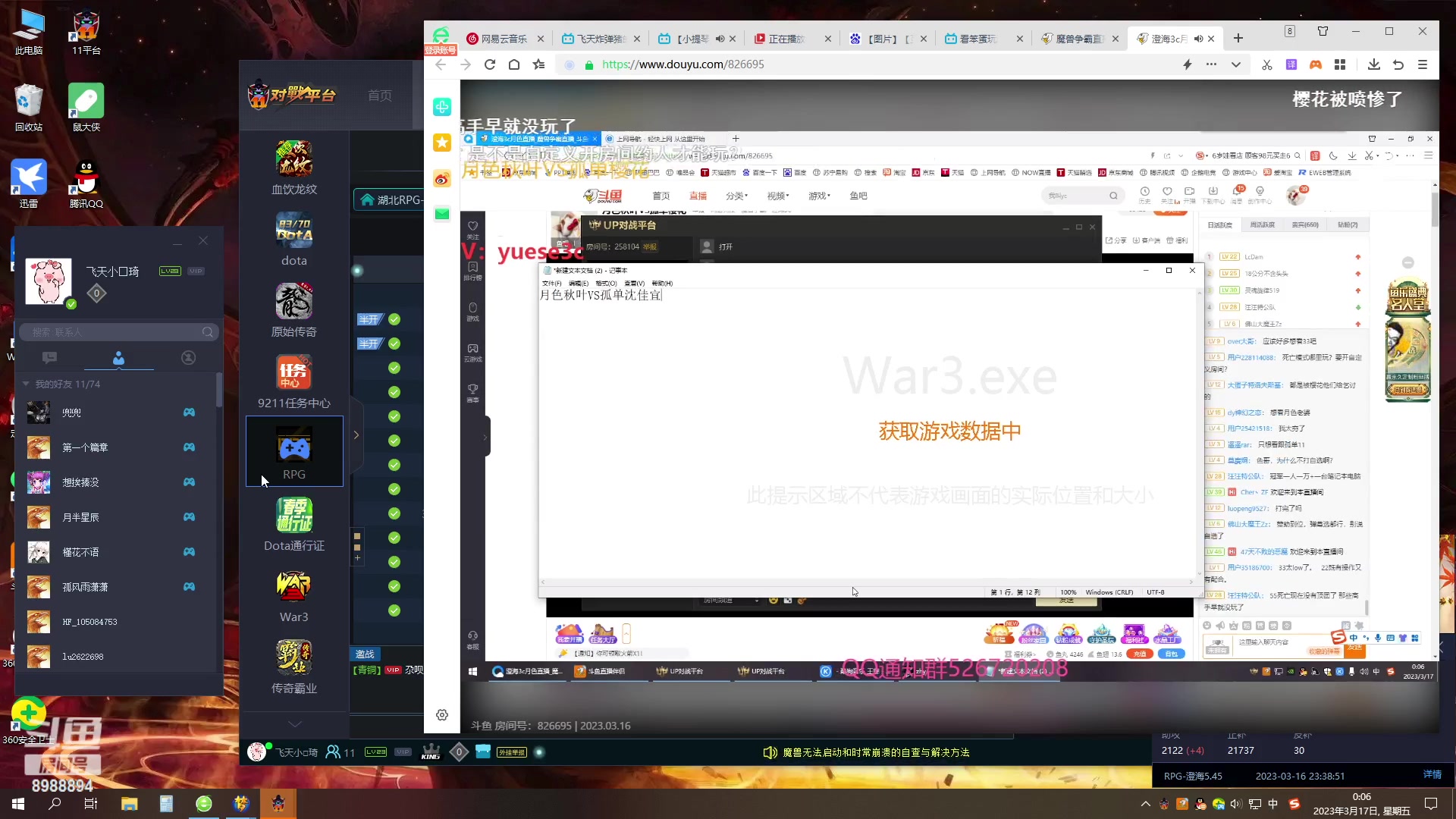This screenshot has width=1456, height=819.
Task: Click 详情 details link
Action: pos(1432,774)
